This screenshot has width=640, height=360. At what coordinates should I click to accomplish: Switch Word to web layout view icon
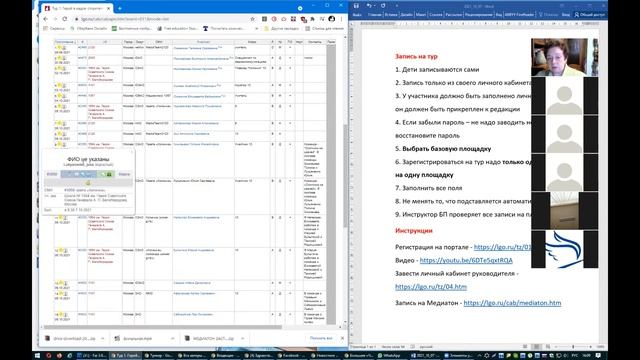point(548,347)
